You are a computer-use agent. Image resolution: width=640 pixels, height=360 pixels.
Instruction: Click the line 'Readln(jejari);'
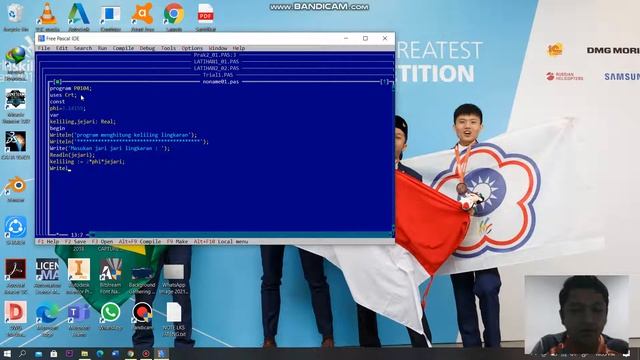tap(72, 155)
